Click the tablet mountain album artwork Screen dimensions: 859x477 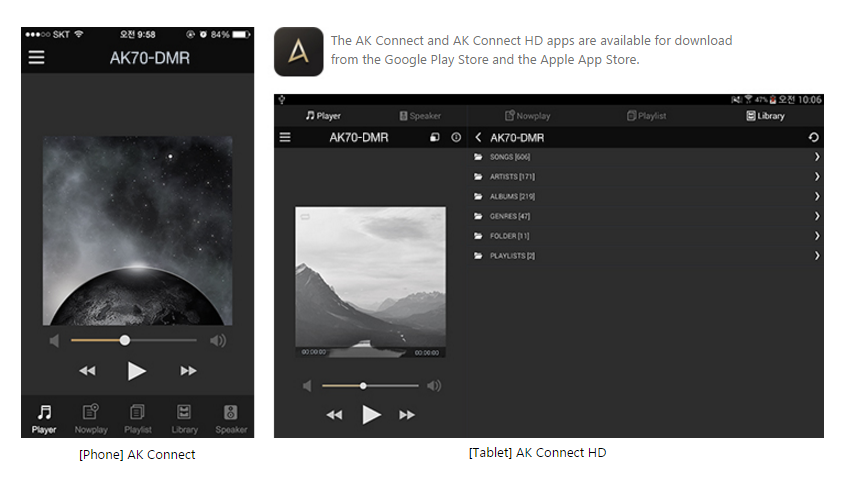point(370,282)
